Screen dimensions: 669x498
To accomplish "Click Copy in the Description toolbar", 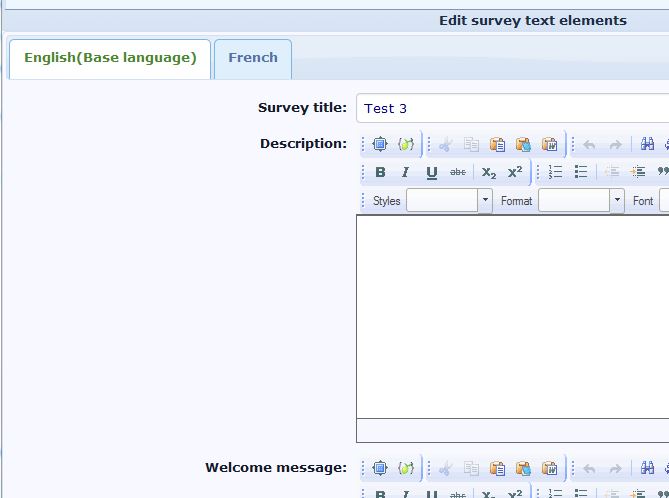I will pyautogui.click(x=471, y=144).
